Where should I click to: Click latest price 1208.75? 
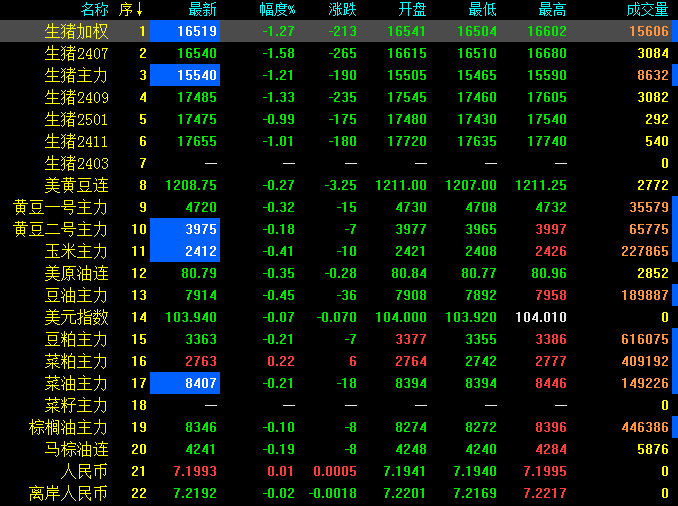pos(191,186)
